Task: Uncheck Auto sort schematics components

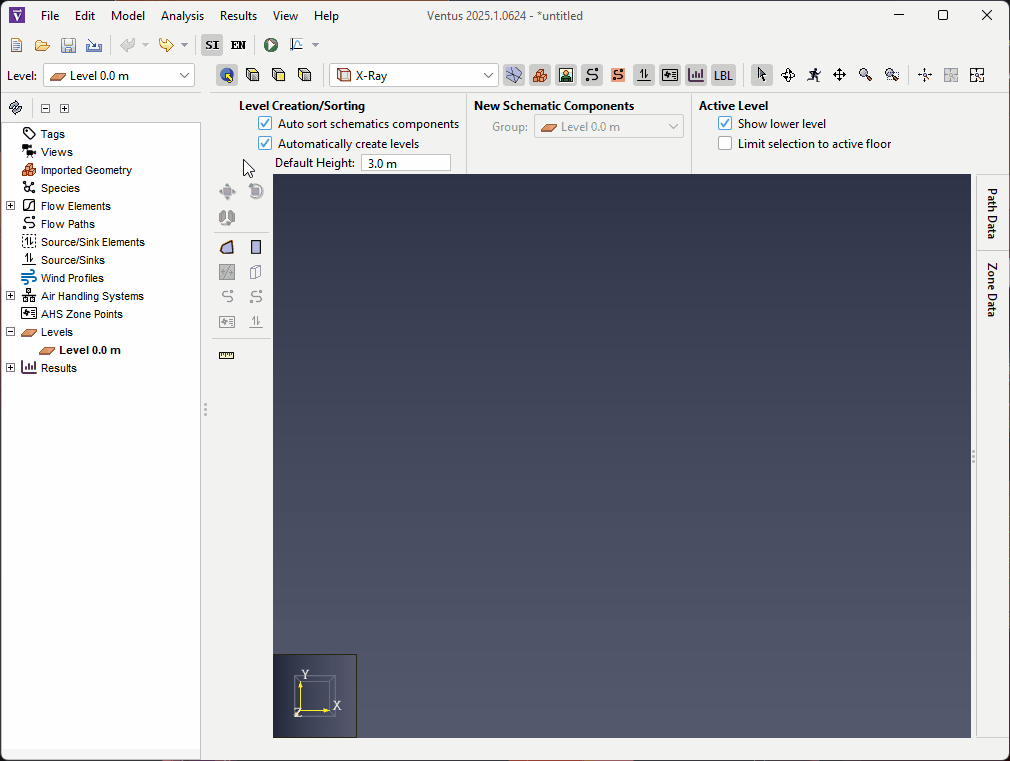Action: click(x=265, y=123)
